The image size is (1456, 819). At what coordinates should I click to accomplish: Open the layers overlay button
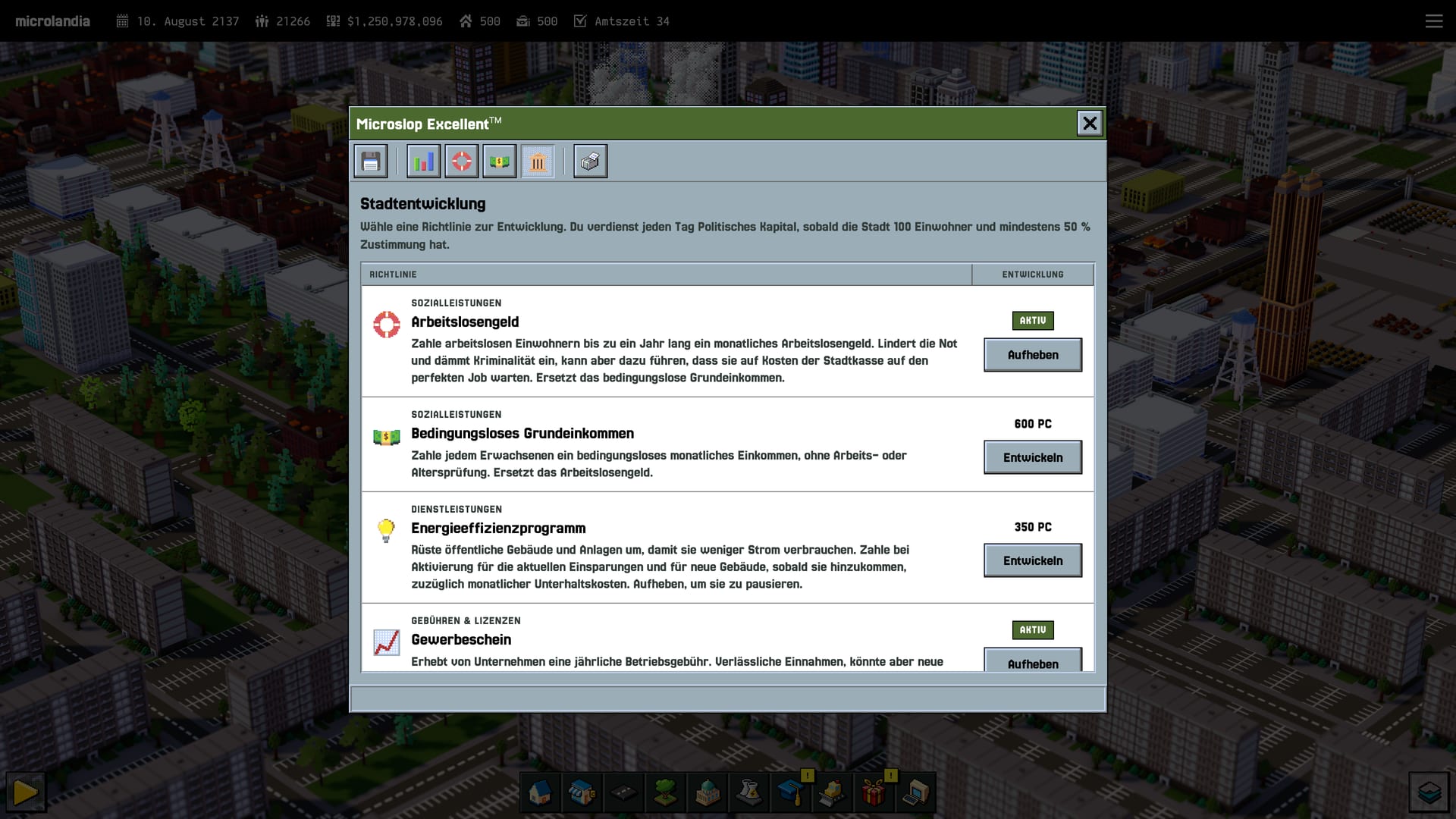(x=1429, y=792)
